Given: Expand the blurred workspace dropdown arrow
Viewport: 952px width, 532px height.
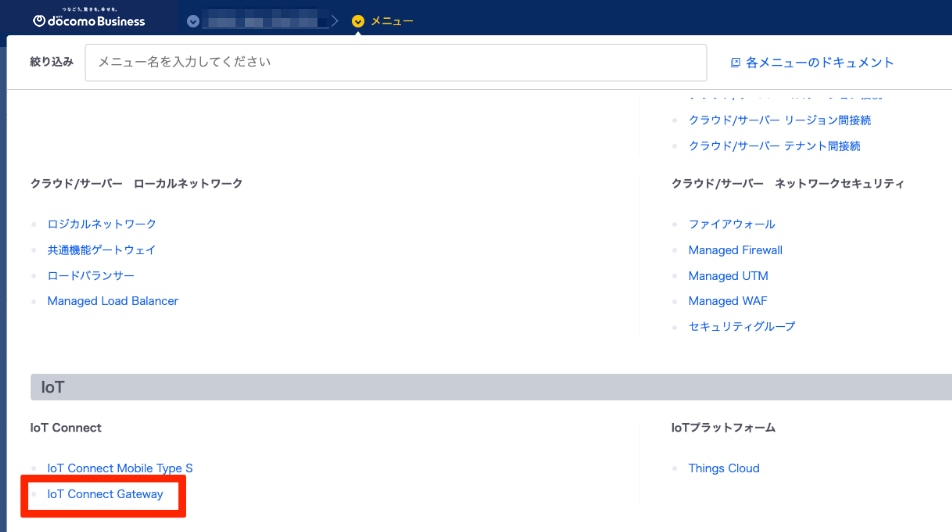Looking at the screenshot, I should coord(193,21).
